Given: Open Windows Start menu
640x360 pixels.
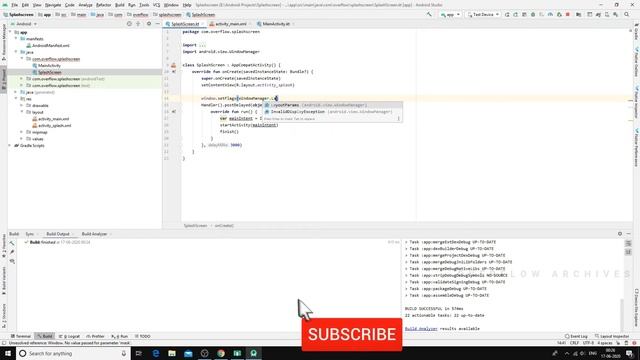Looking at the screenshot, I should [x=8, y=353].
